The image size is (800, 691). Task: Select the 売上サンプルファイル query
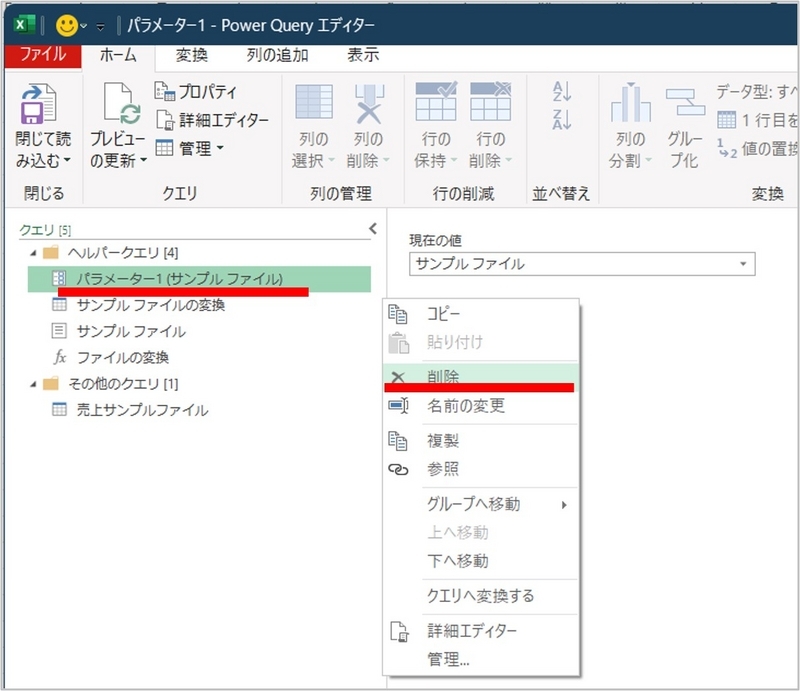tap(142, 410)
